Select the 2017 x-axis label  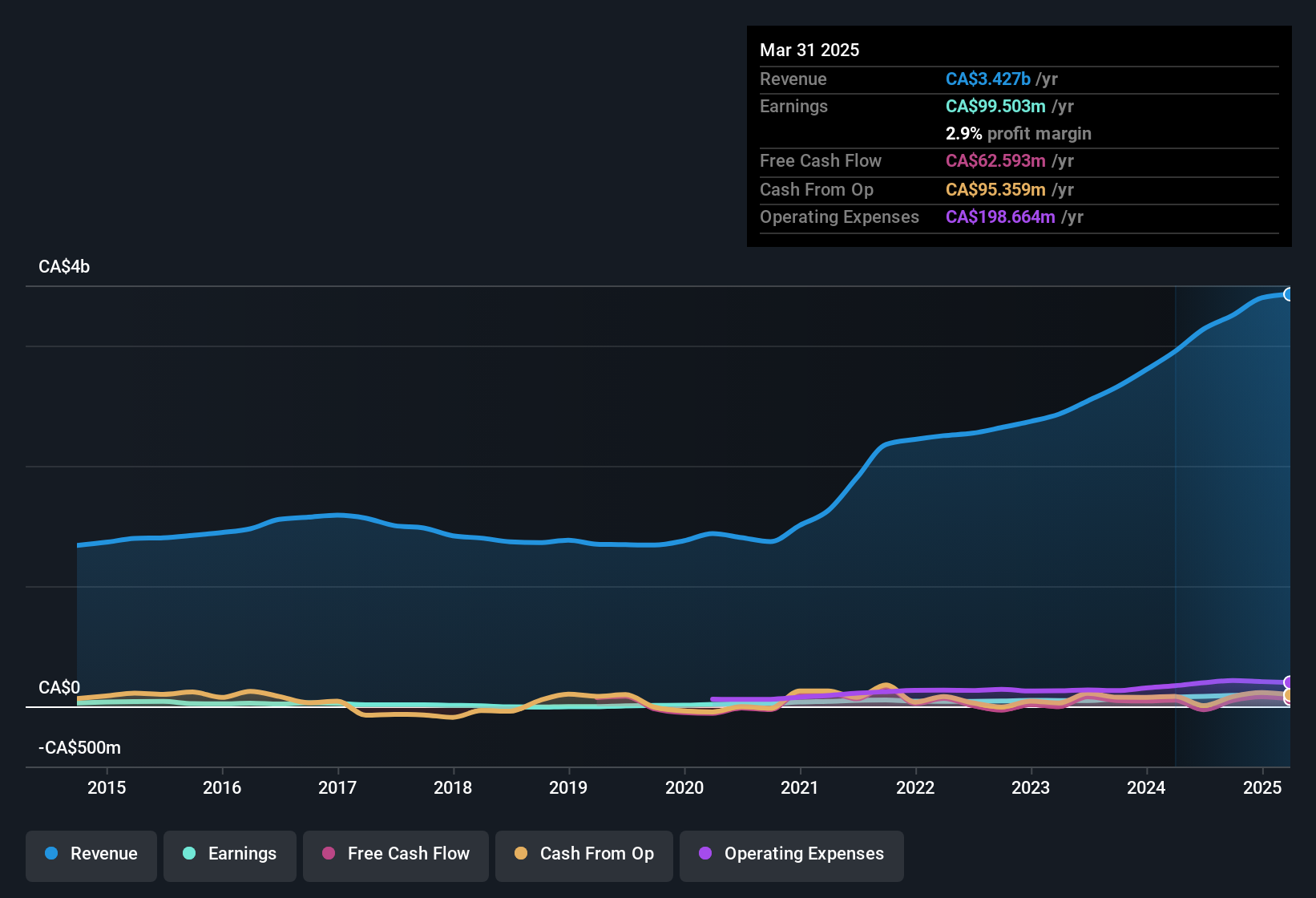coord(337,787)
